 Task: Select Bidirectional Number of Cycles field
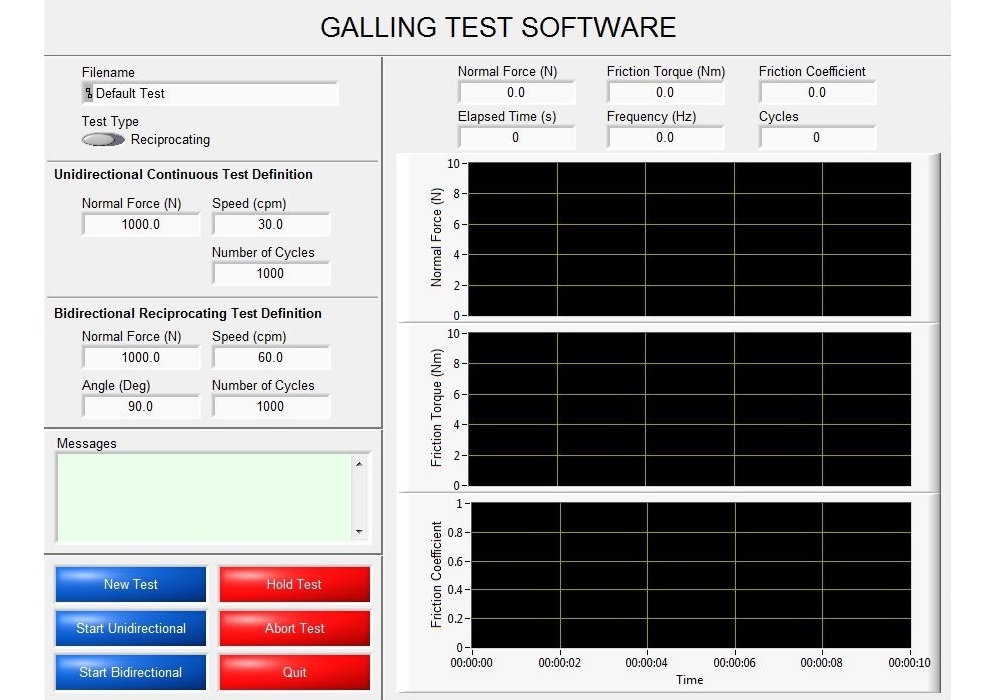271,407
